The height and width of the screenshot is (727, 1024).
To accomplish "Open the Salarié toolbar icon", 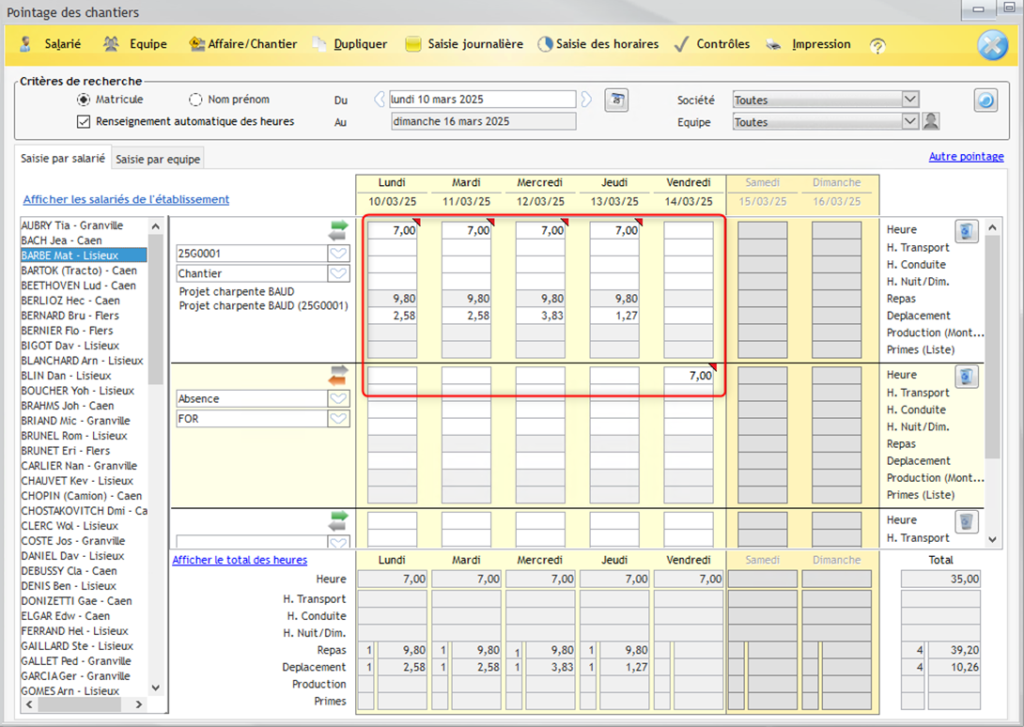I will (x=25, y=44).
